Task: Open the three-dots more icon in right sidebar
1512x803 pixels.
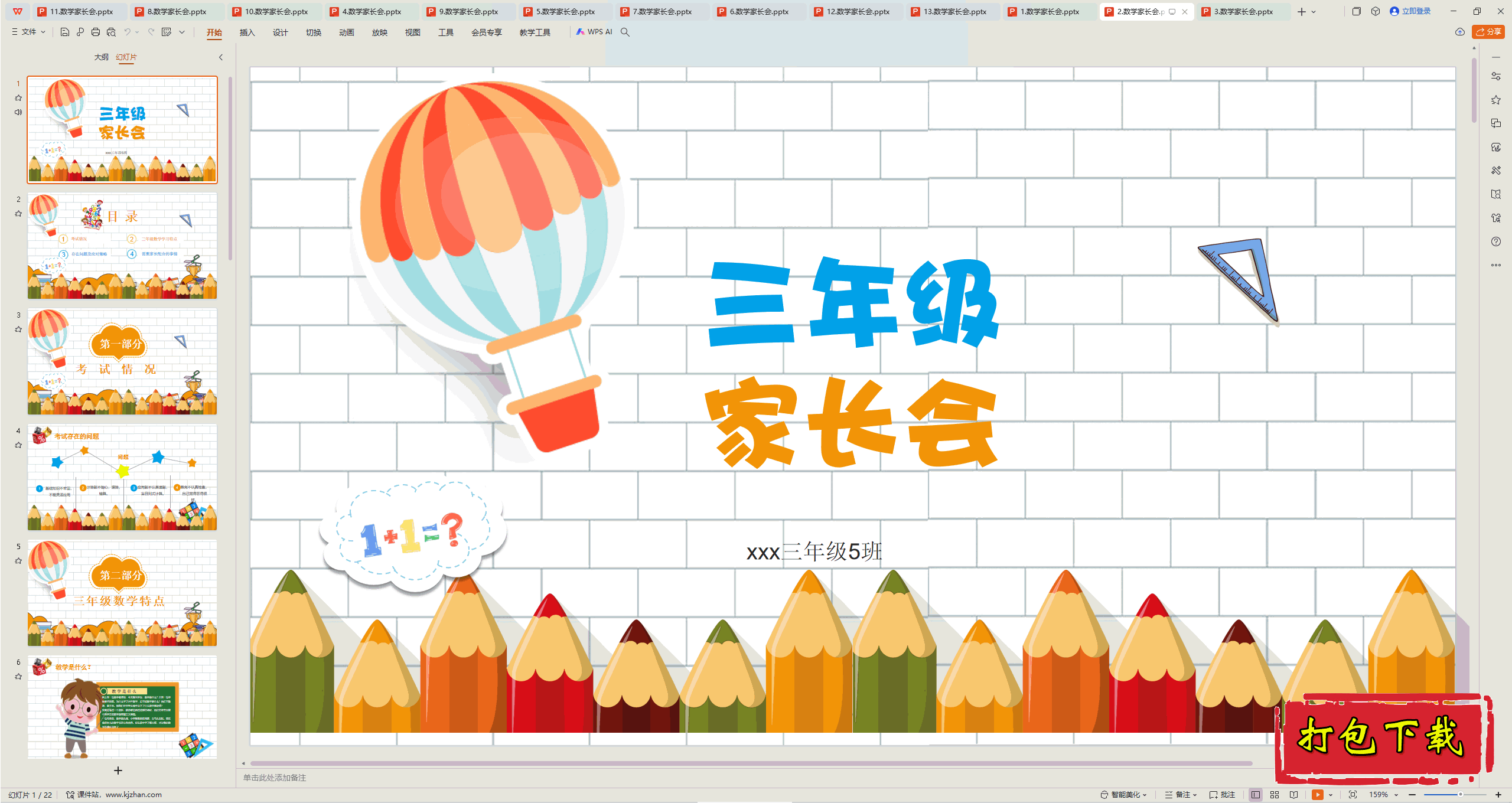Action: point(1495,265)
